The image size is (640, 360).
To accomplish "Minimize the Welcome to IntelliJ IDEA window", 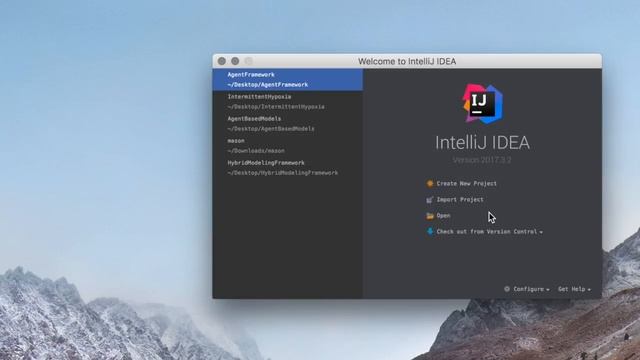I will (x=235, y=61).
